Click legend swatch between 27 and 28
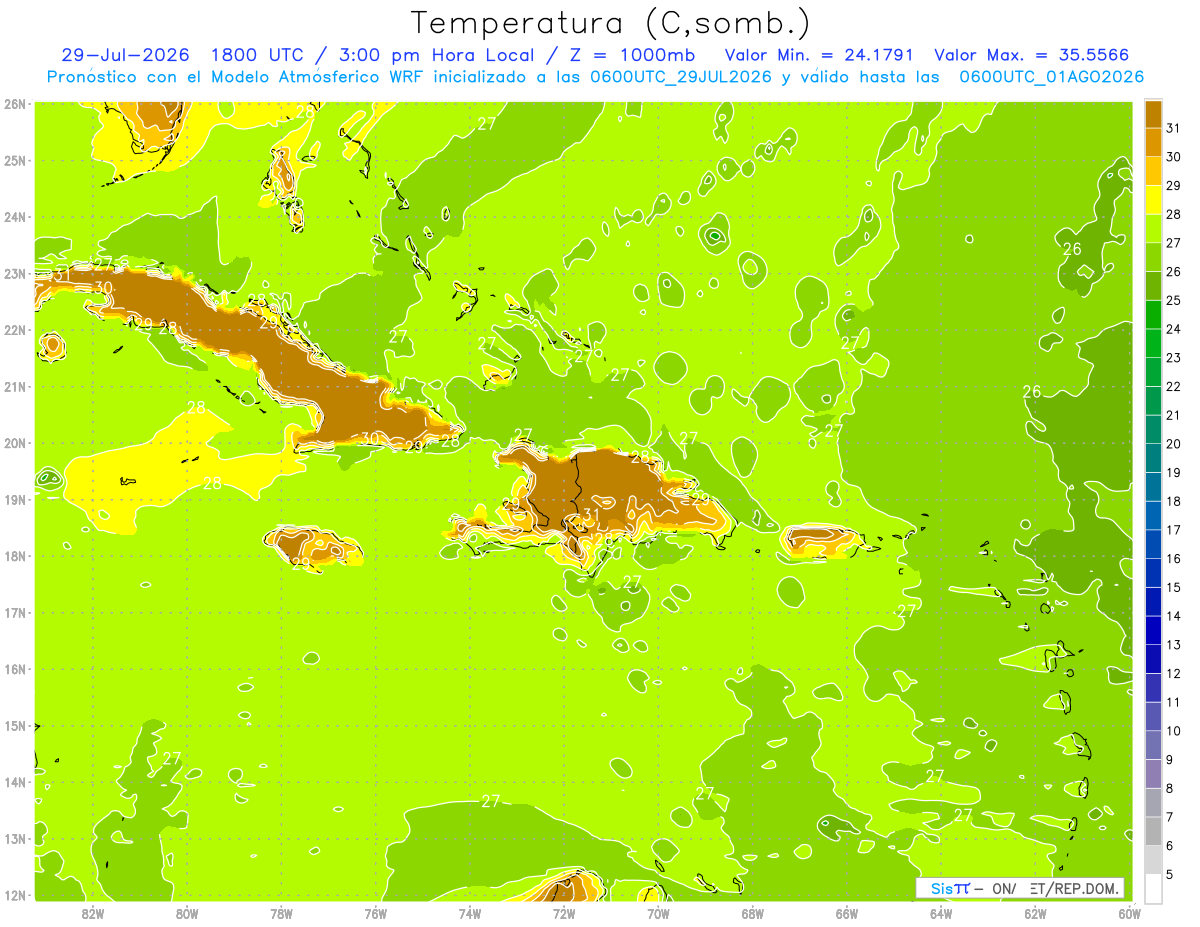1200x927 pixels. [x=1154, y=228]
